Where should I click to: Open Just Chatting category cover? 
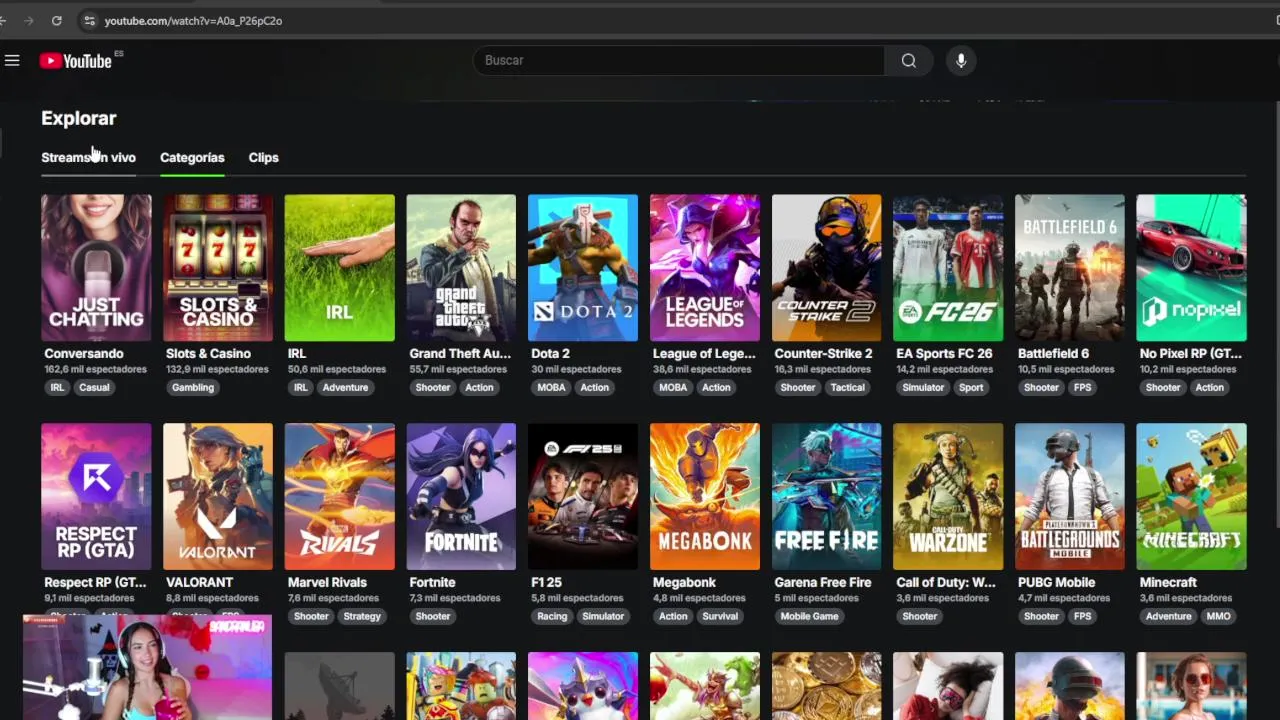coord(96,268)
